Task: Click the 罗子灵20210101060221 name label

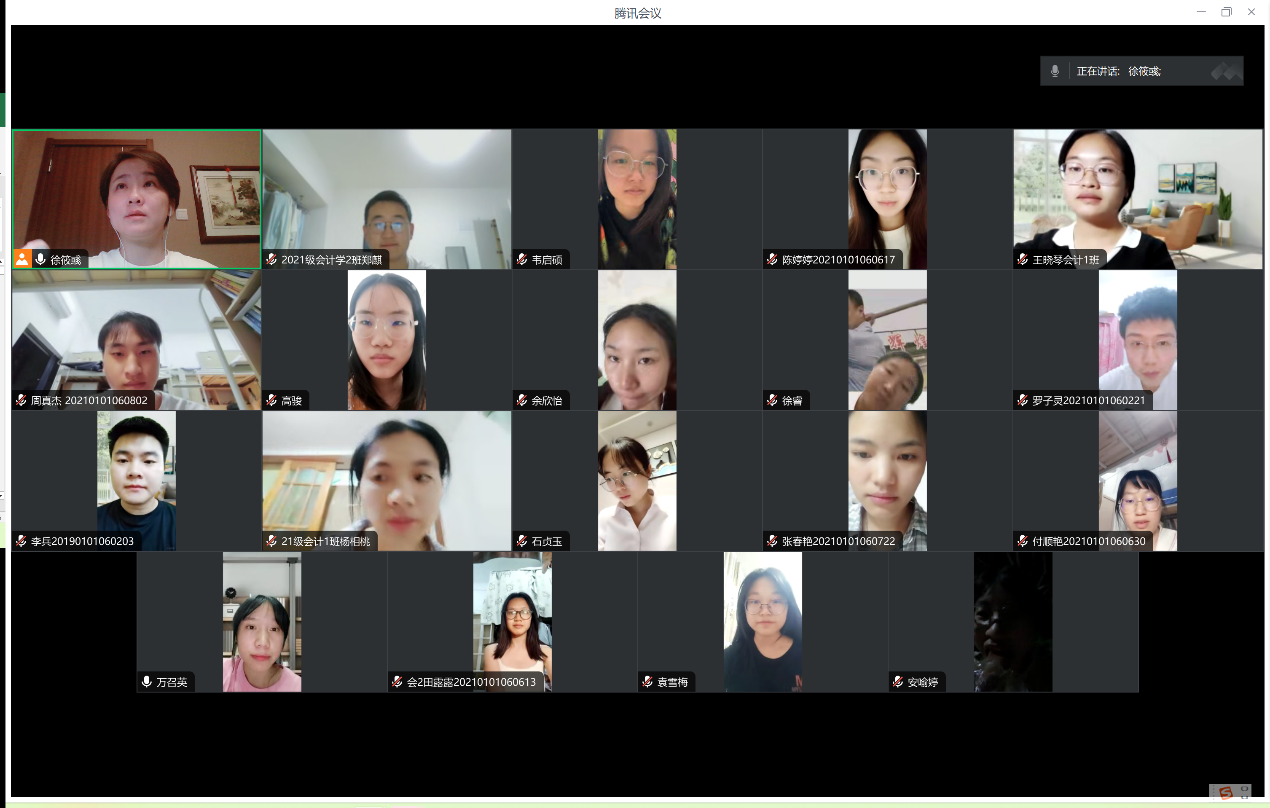Action: point(1088,401)
